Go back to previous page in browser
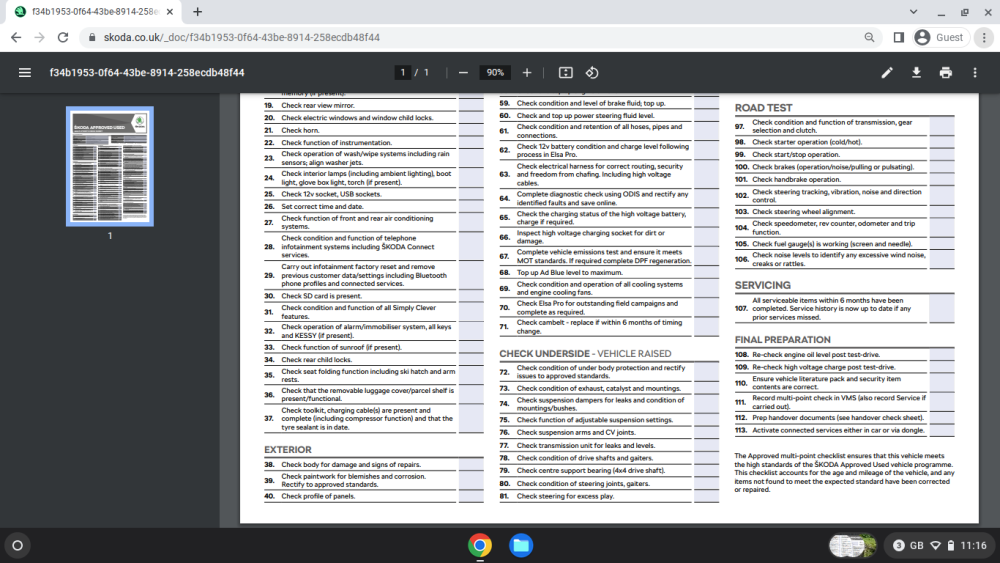 click(16, 38)
